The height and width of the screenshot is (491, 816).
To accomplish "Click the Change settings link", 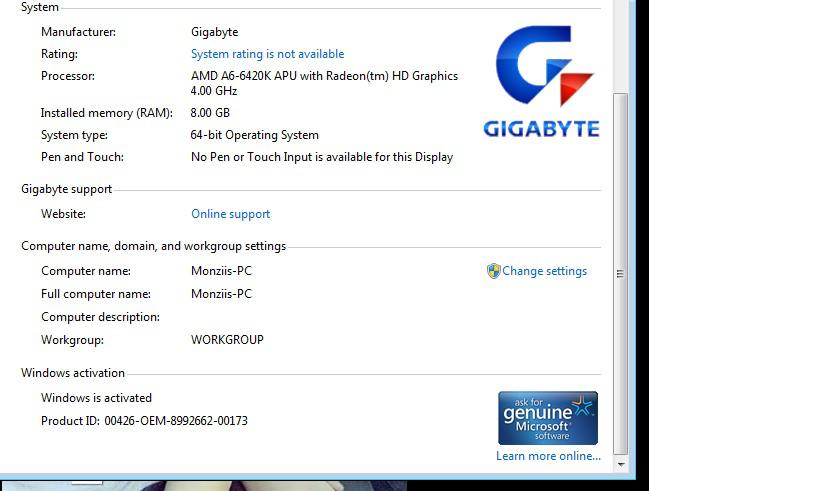I will 544,271.
